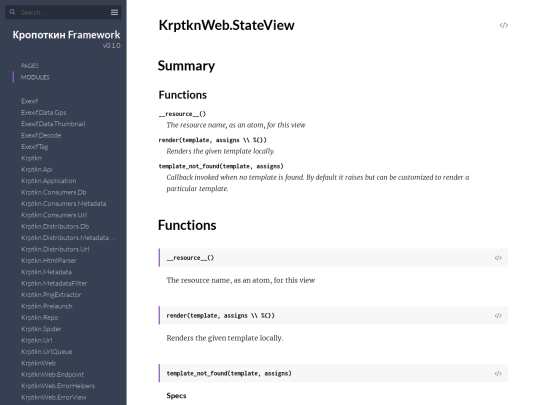Open the Krptkn module

click(31, 158)
